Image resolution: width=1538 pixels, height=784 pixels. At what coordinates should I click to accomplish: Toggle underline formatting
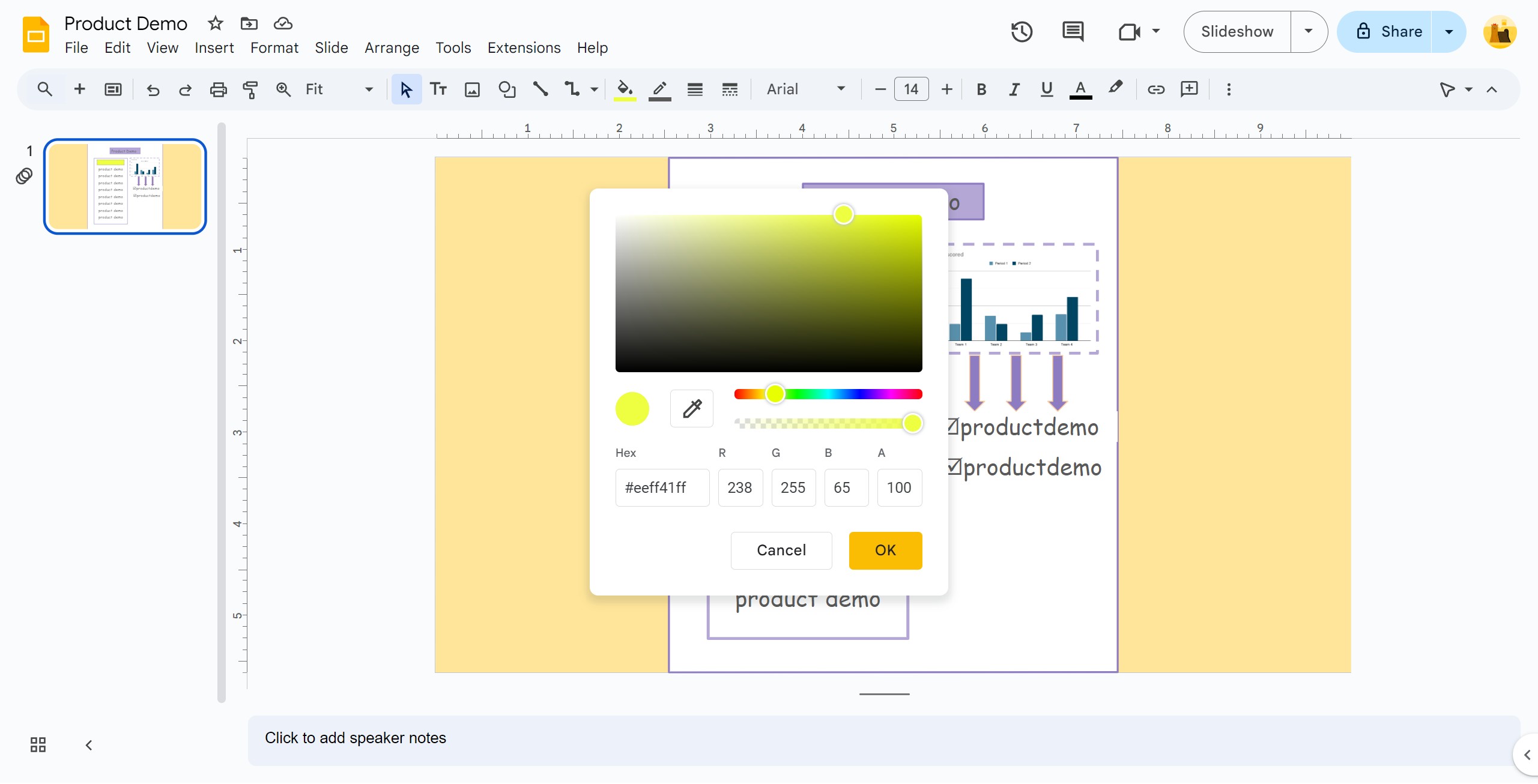point(1047,89)
